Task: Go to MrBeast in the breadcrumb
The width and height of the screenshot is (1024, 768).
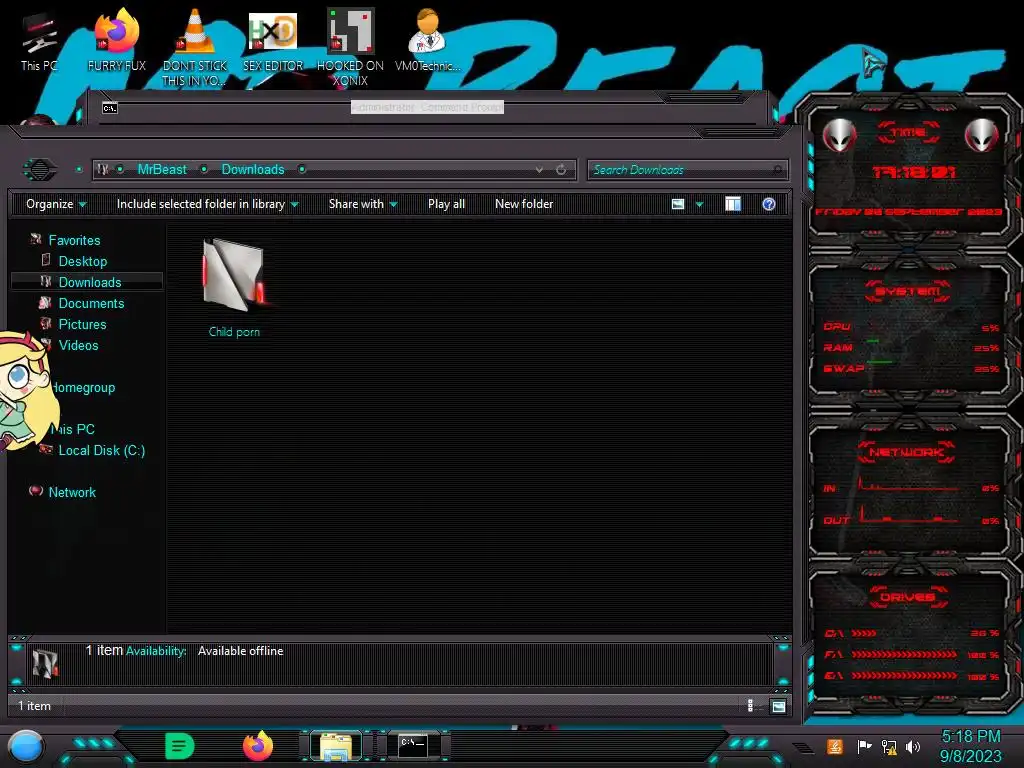Action: [x=162, y=170]
